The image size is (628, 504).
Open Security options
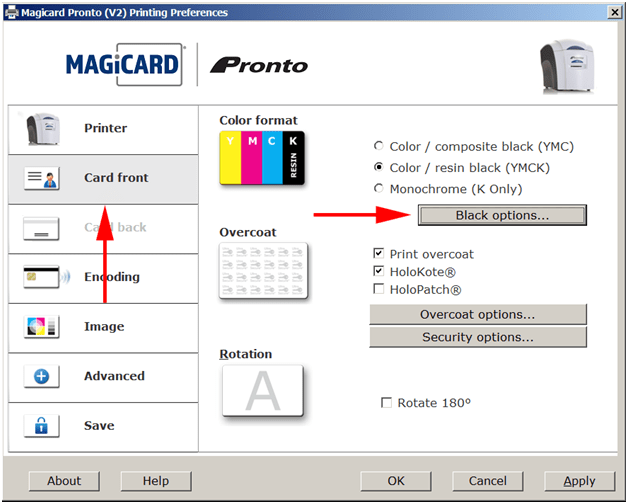[478, 337]
